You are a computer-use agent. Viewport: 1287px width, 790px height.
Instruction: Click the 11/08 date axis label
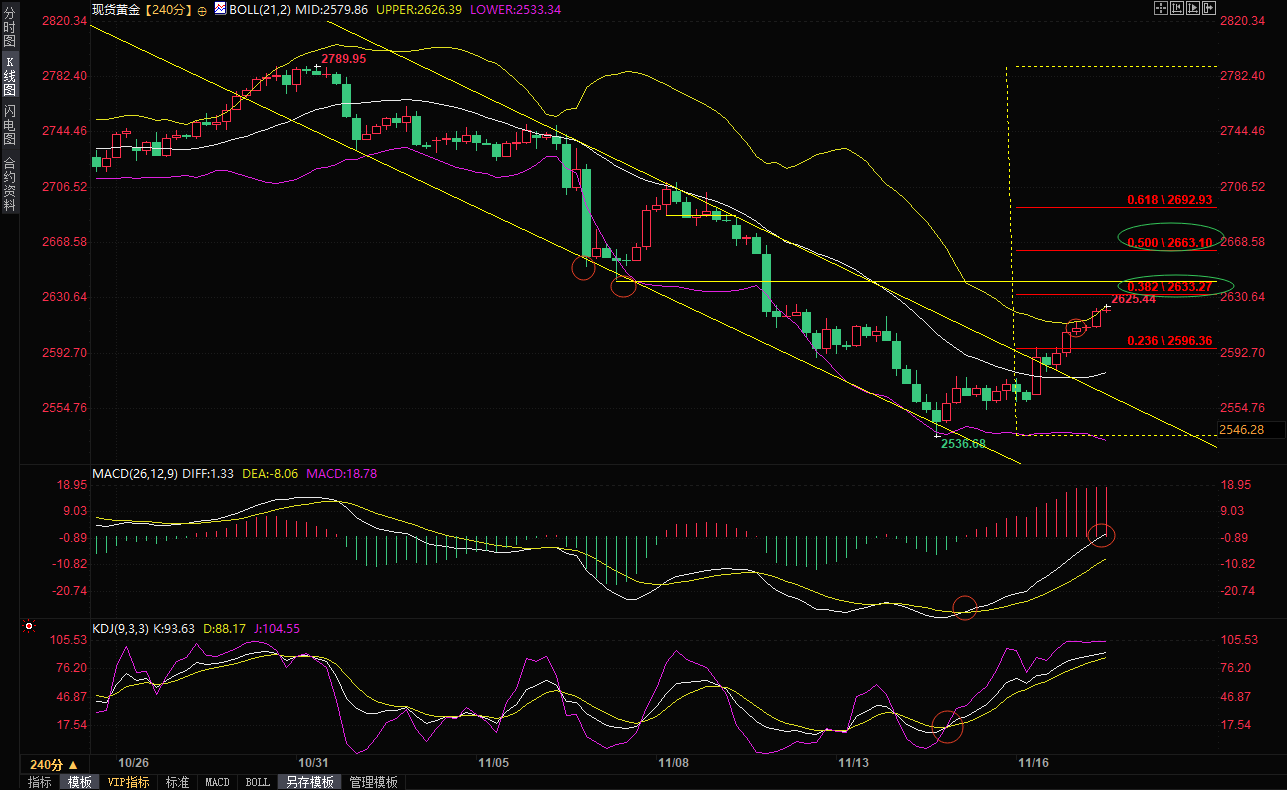point(673,762)
